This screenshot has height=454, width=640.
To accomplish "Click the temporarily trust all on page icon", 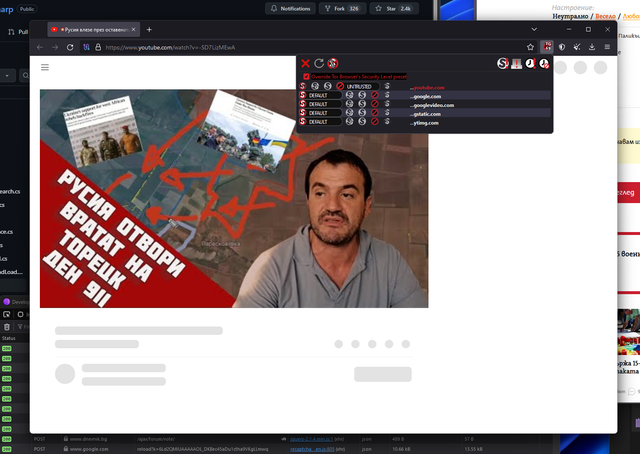I will click(530, 63).
